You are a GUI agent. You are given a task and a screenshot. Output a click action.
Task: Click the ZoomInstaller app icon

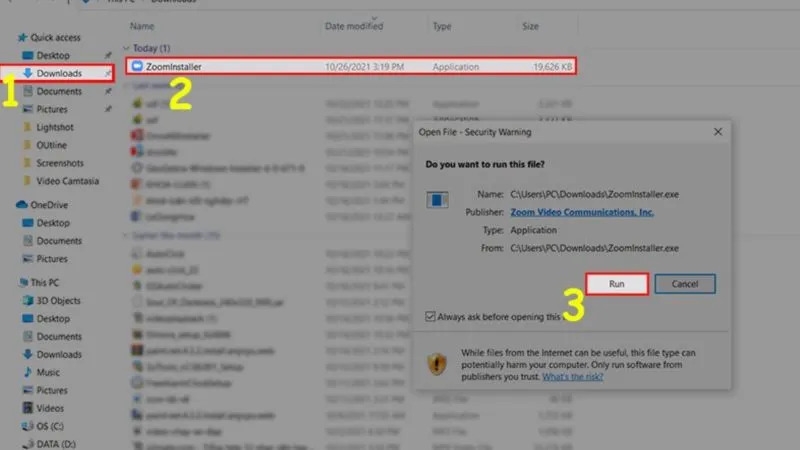pos(137,66)
